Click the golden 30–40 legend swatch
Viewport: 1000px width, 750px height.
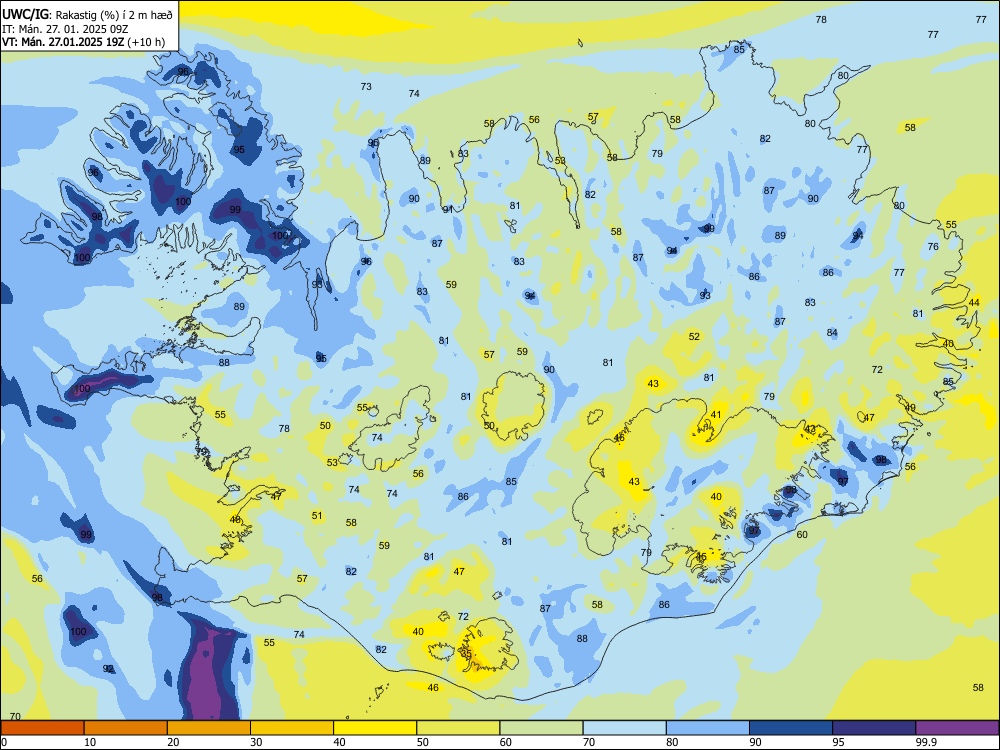pyautogui.click(x=292, y=728)
